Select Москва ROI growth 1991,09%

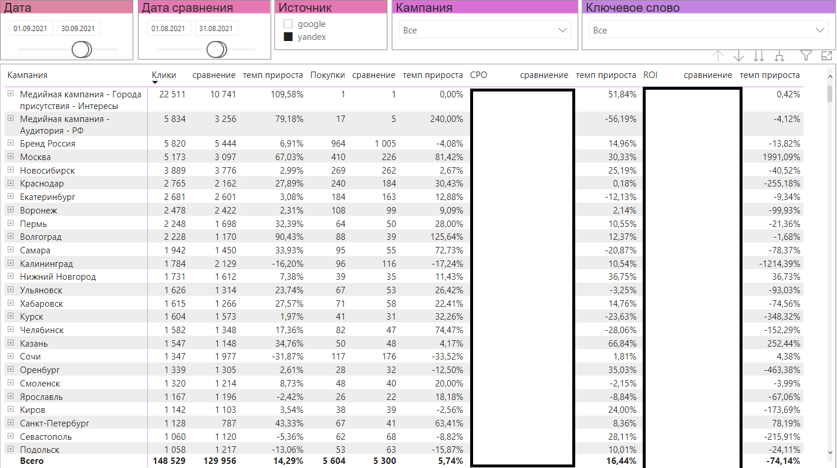point(781,157)
